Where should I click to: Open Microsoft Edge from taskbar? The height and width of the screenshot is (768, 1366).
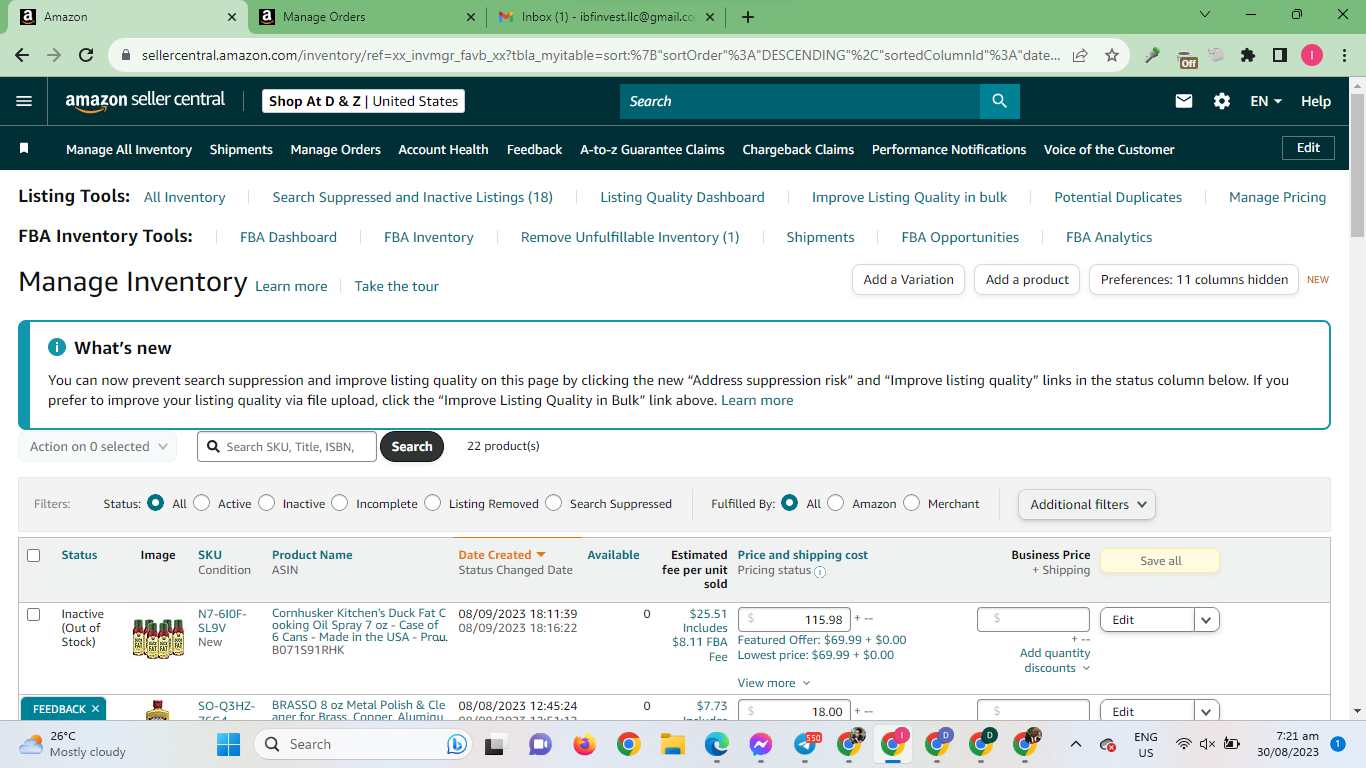(716, 744)
